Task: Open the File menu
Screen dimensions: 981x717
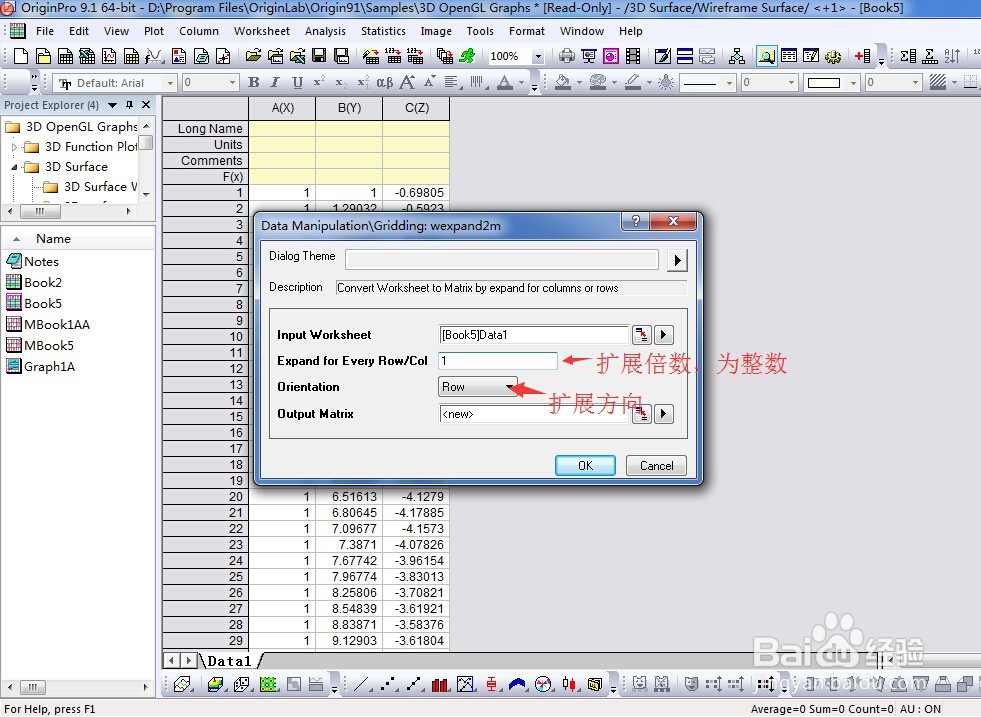Action: (44, 31)
